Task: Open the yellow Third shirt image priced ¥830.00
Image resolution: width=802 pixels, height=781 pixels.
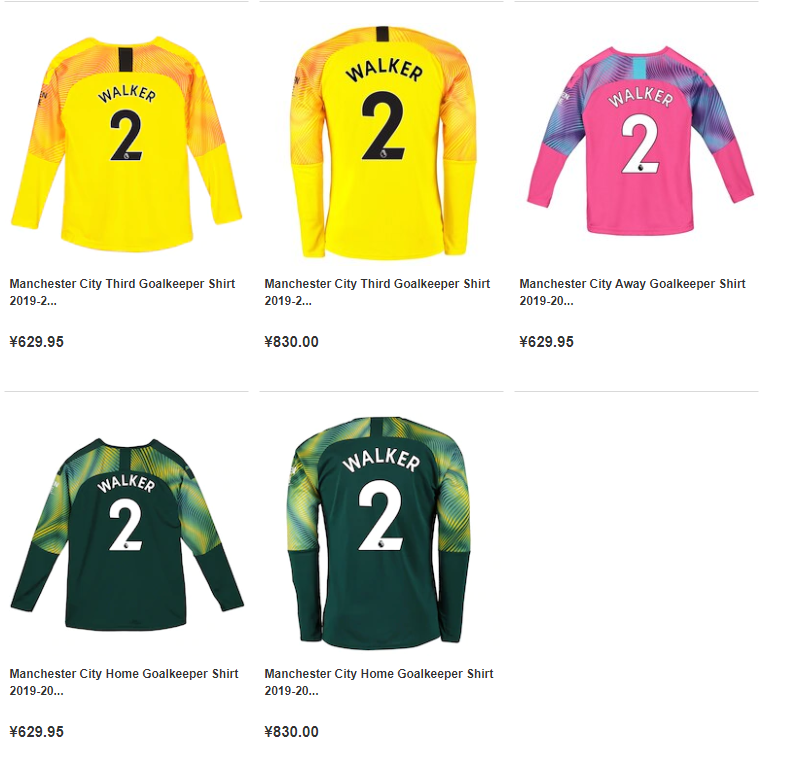Action: tap(381, 141)
